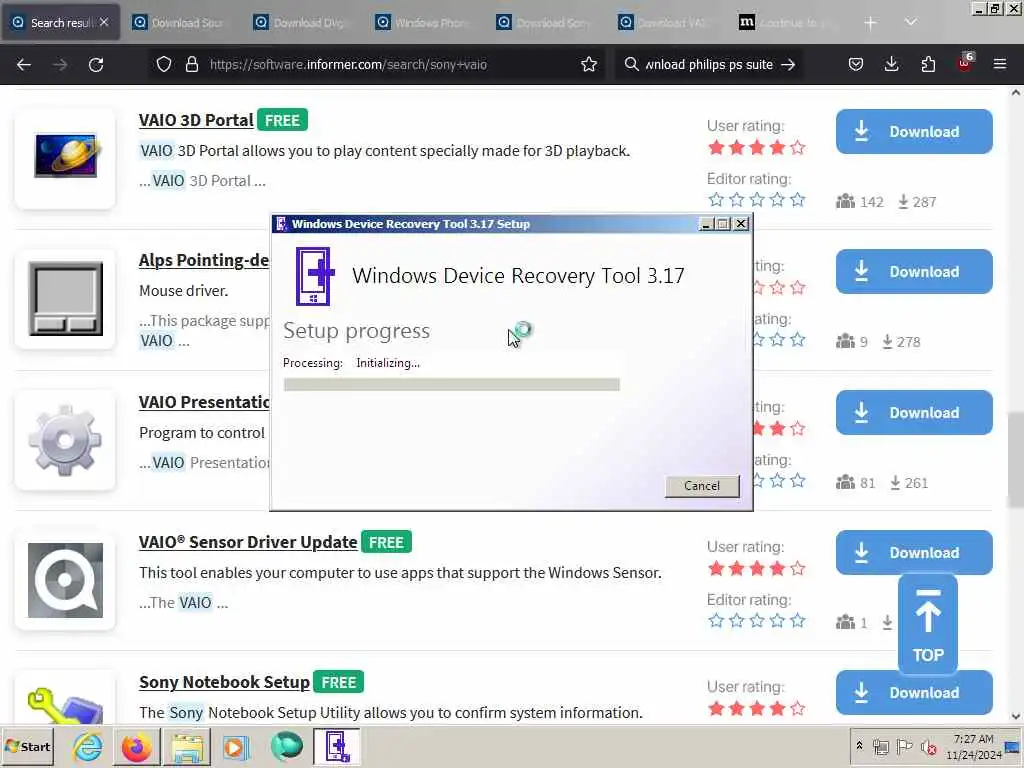Click VAIO Sensor Driver user rating stars
Screen dimensions: 1024x768
[x=756, y=569]
